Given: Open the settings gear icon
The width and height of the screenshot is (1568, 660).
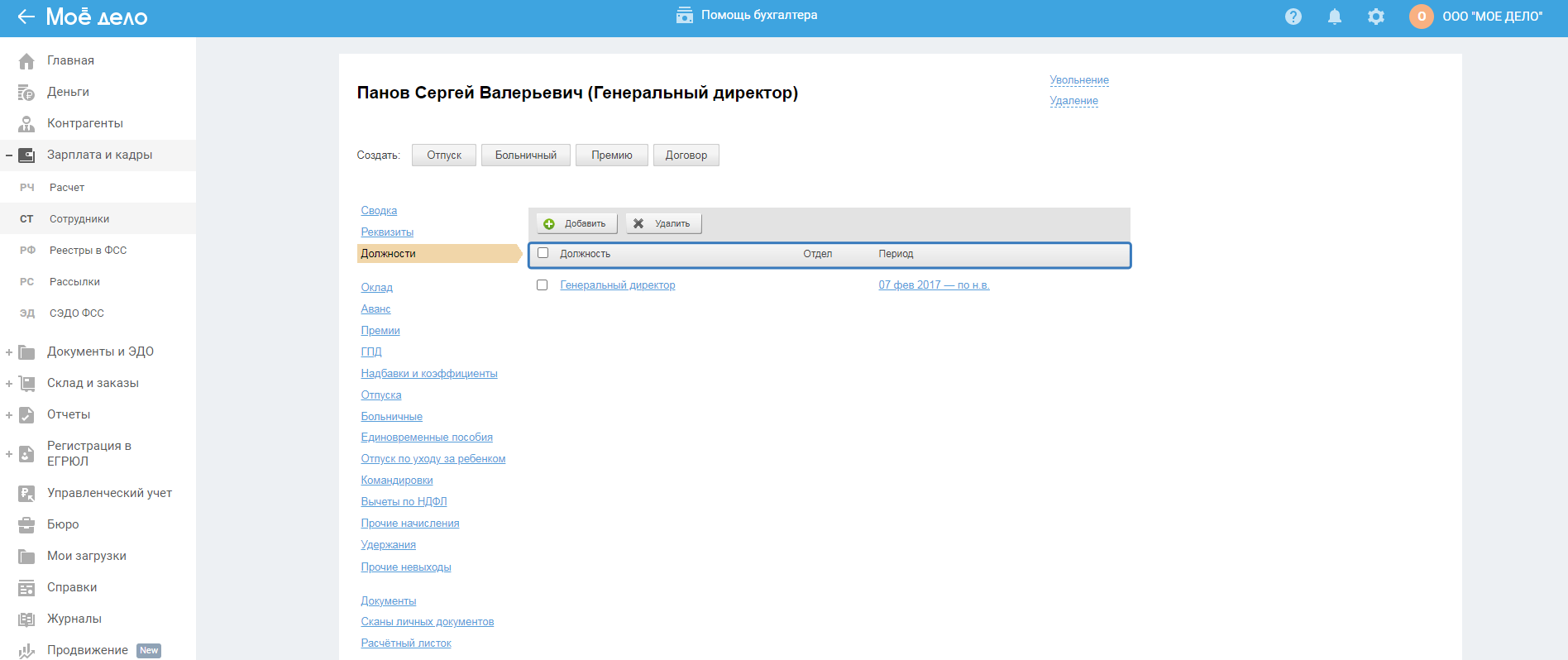Looking at the screenshot, I should pos(1376,17).
